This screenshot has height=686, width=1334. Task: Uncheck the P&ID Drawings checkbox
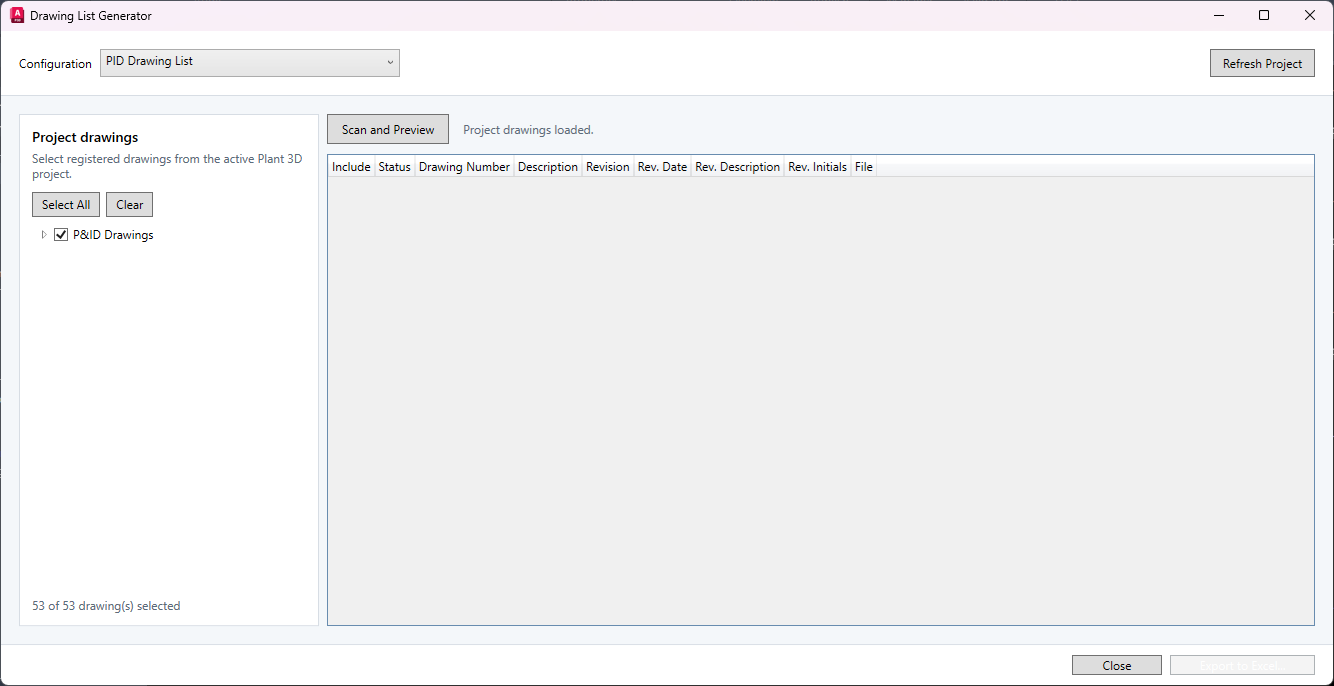coord(61,235)
